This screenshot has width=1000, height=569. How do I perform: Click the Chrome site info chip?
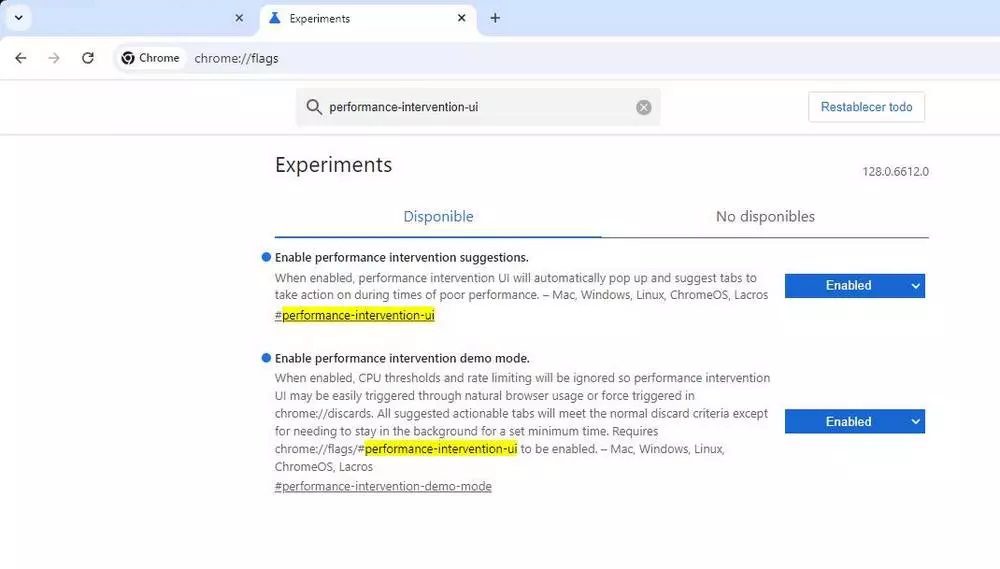point(151,58)
